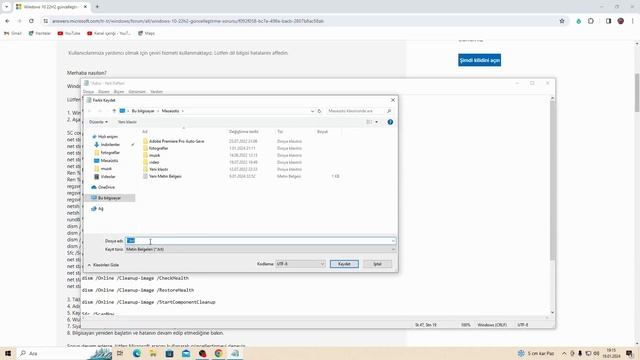Screen dimensions: 640x360
Task: Click Yeni klasör in dialog toolbar
Action: pos(127,122)
